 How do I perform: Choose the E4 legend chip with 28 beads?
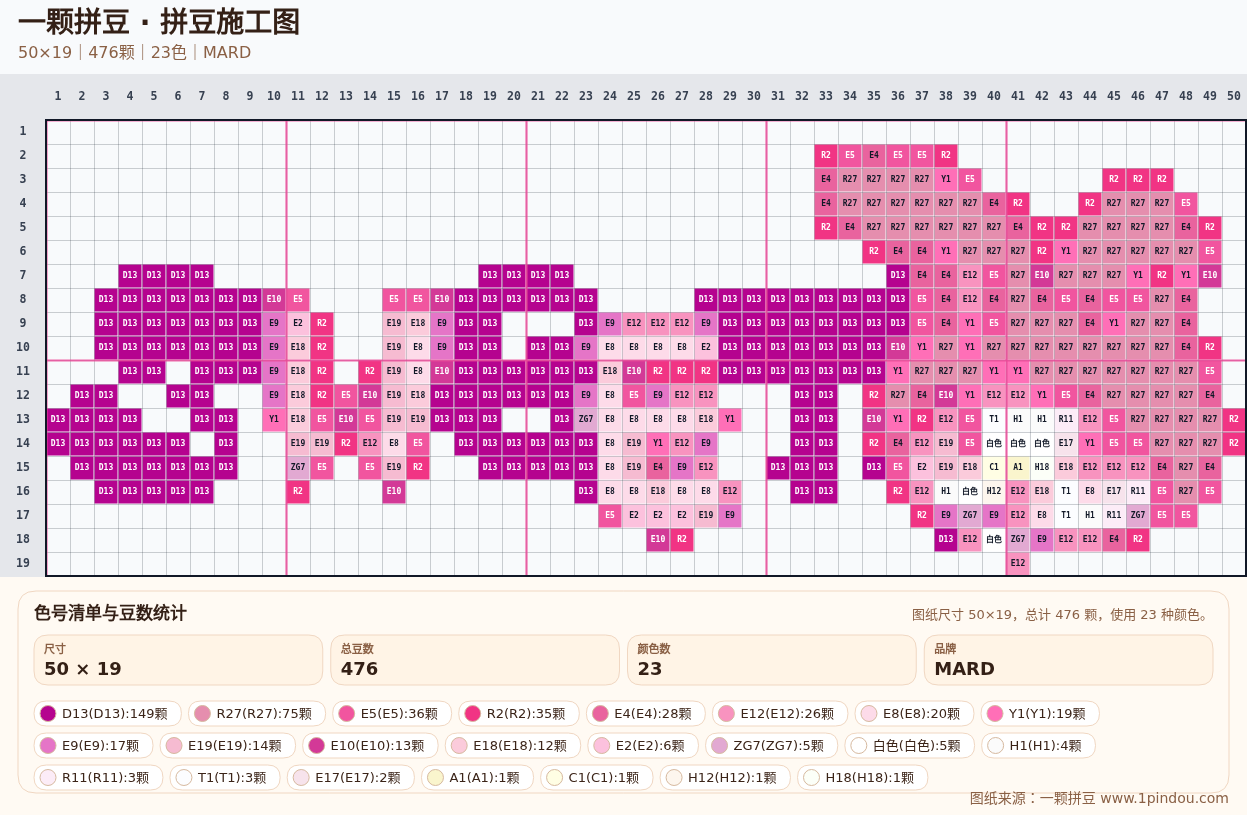(646, 714)
